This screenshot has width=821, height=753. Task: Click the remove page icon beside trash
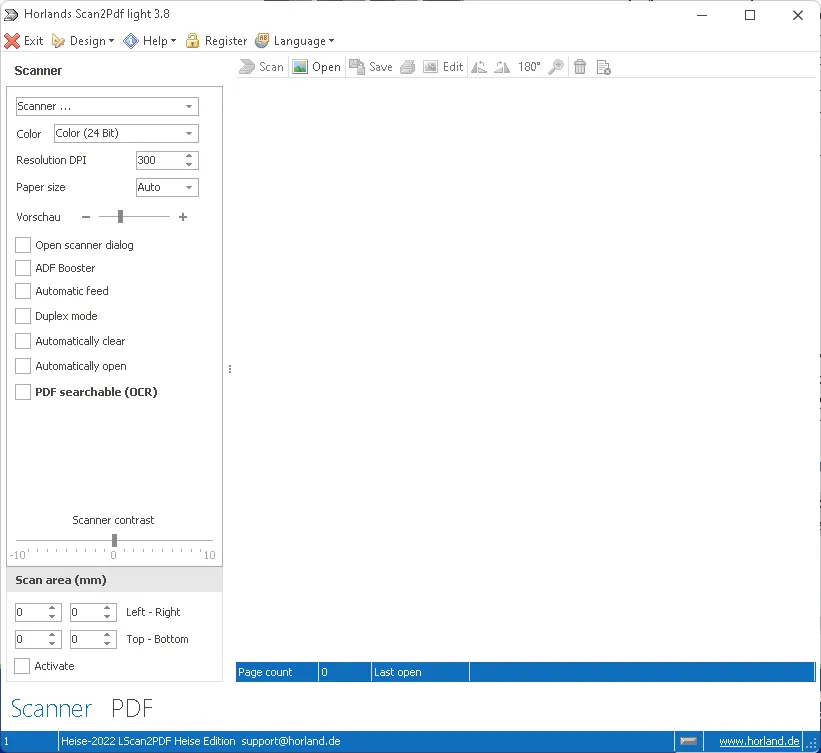[603, 66]
